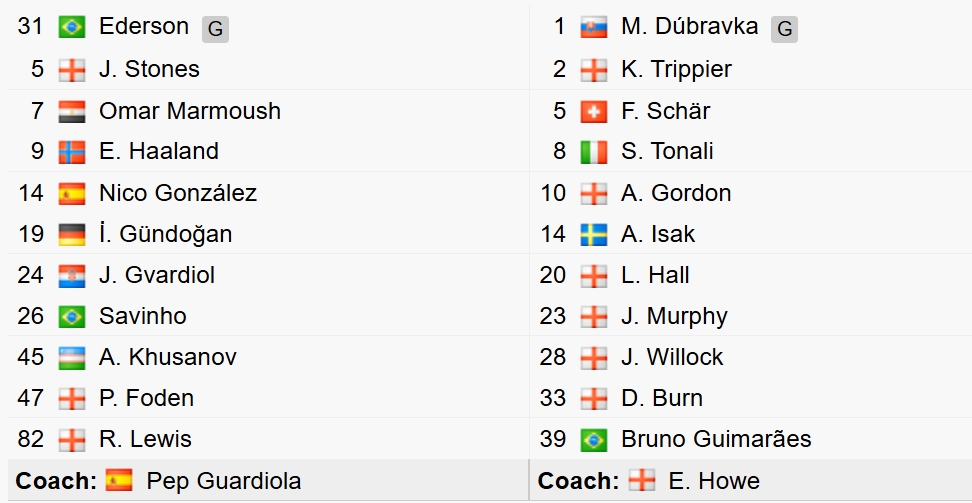This screenshot has height=503, width=972.
Task: Open coach E. Howe's profile
Action: (x=714, y=481)
